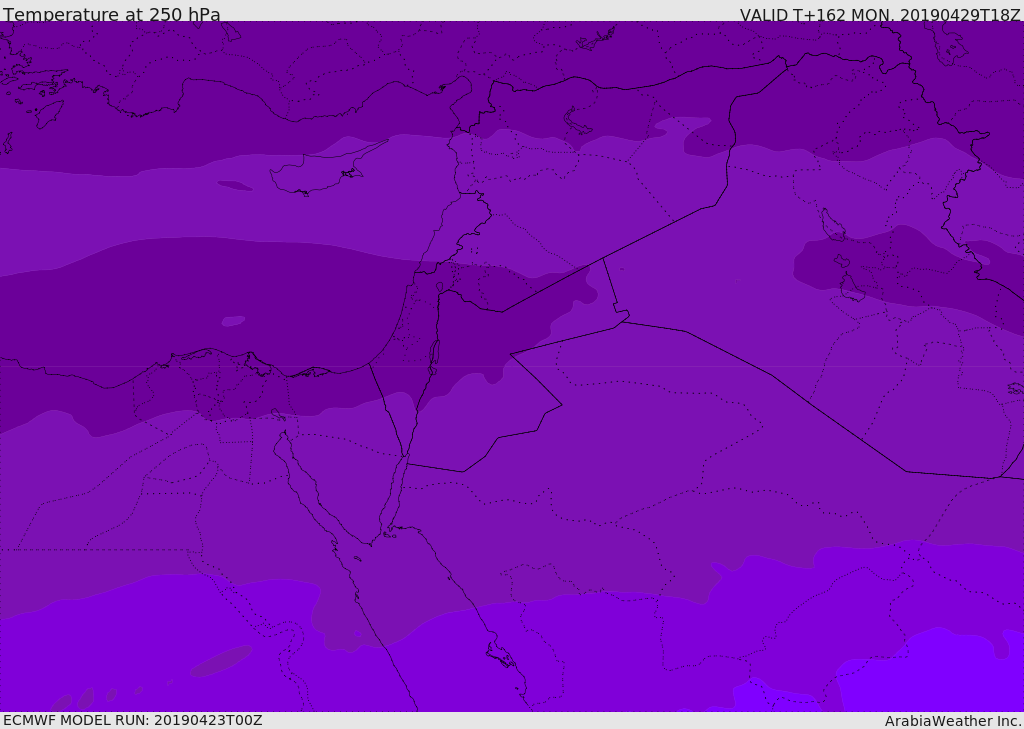Screen dimensions: 1024x729
Task: Open the ArabiaWeather Inc. credit
Action: pyautogui.click(x=953, y=721)
